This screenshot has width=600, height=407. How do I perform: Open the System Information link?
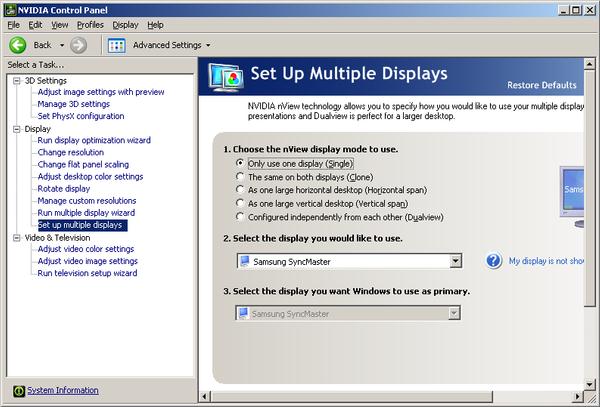[63, 390]
